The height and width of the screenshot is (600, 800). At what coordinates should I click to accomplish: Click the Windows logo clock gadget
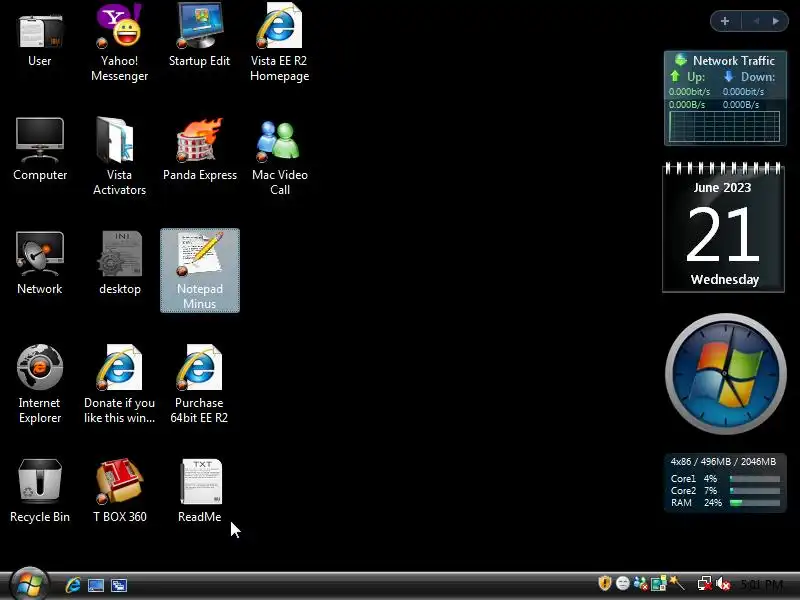pyautogui.click(x=726, y=373)
